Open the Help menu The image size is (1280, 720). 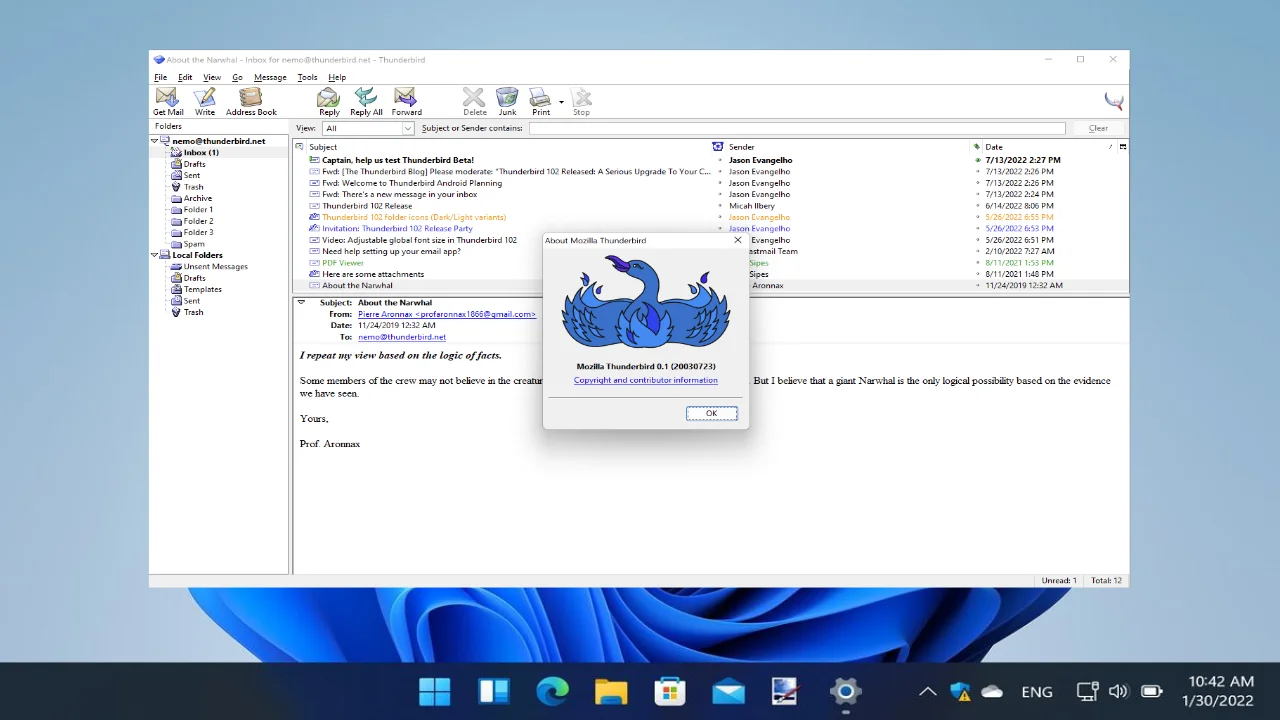coord(337,77)
